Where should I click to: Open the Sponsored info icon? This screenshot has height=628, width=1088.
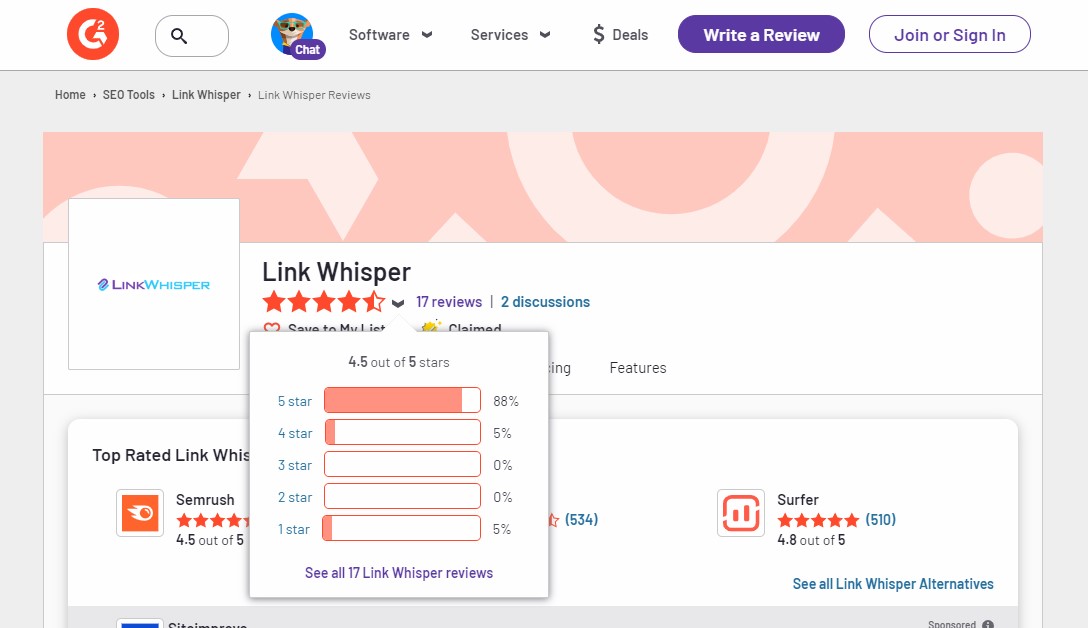[x=988, y=625]
